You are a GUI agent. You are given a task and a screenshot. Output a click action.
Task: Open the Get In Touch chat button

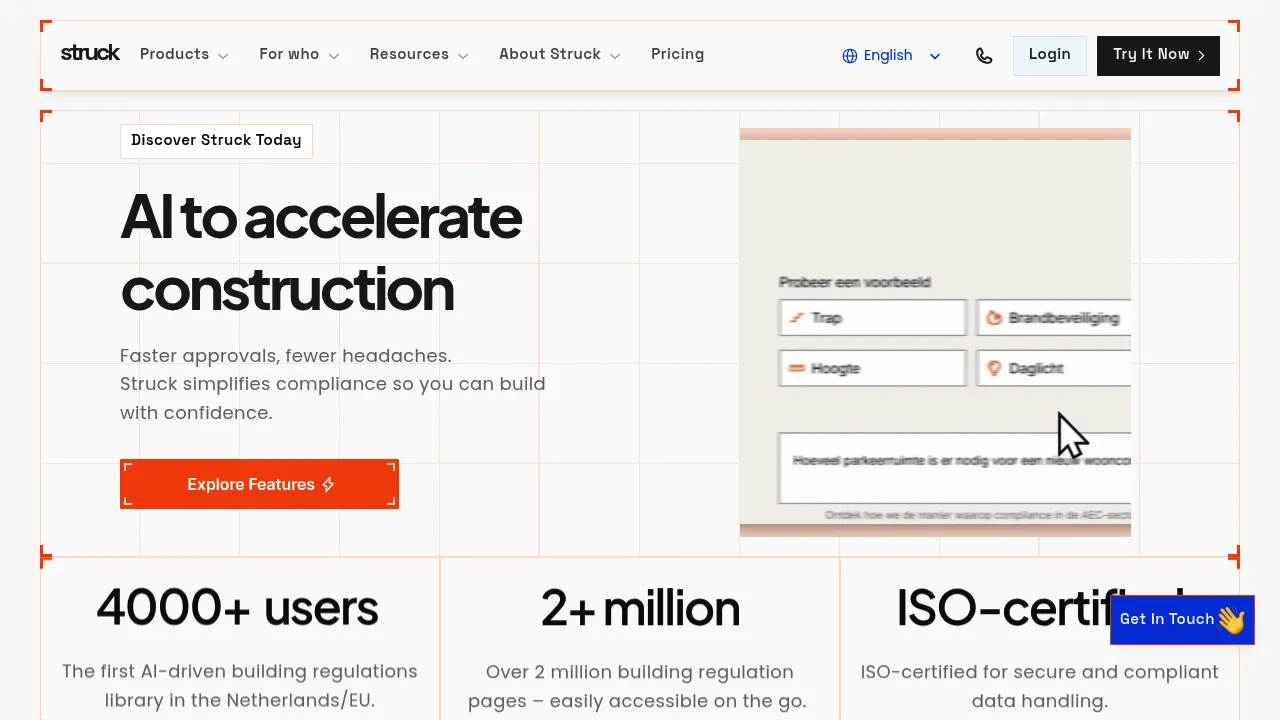pos(1182,620)
